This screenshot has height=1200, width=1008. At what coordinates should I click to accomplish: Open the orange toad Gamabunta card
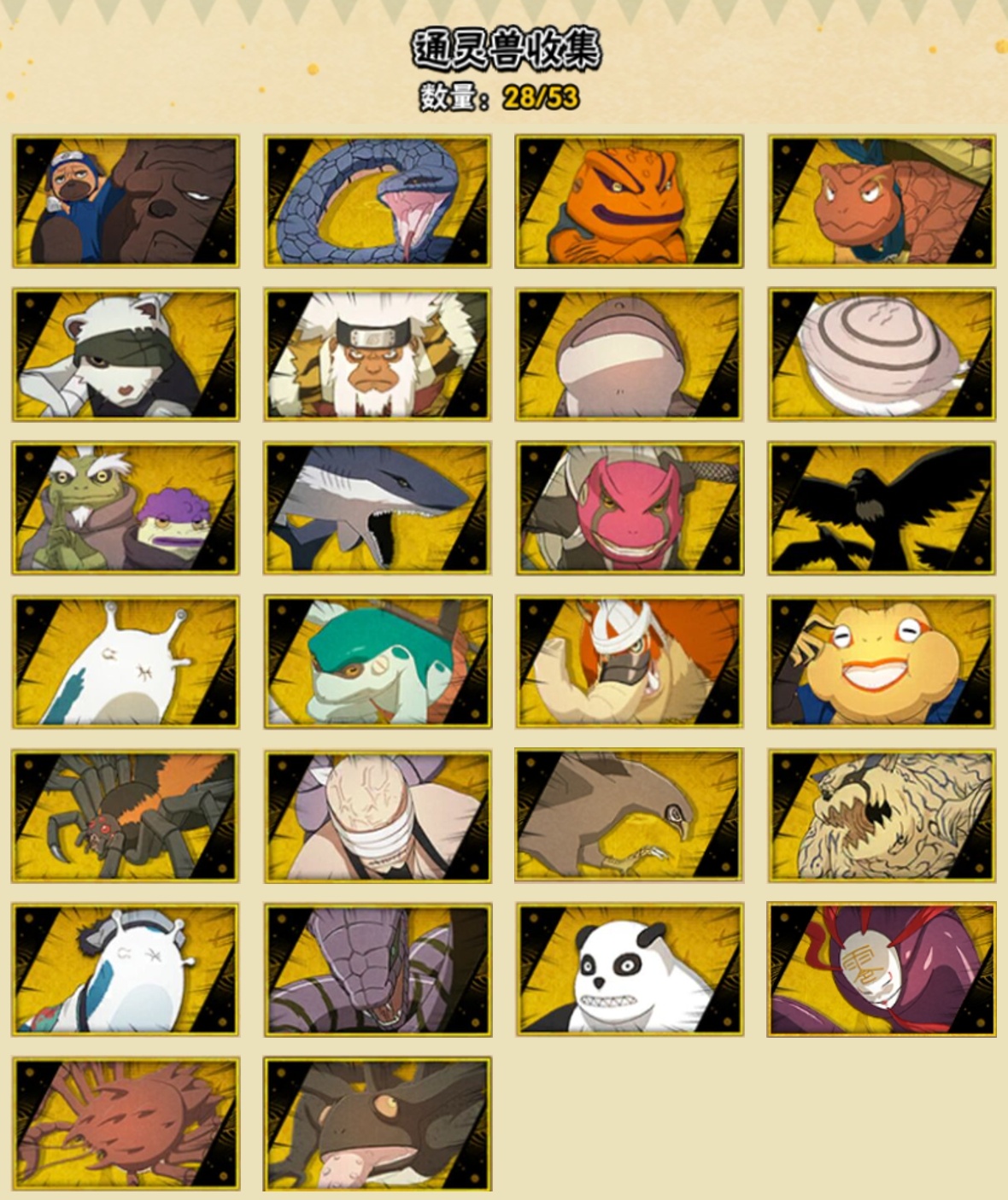(x=630, y=202)
